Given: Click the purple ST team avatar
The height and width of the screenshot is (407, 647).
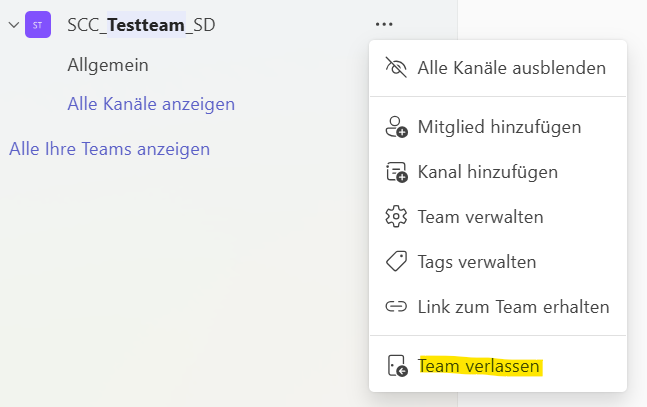Looking at the screenshot, I should pos(38,25).
